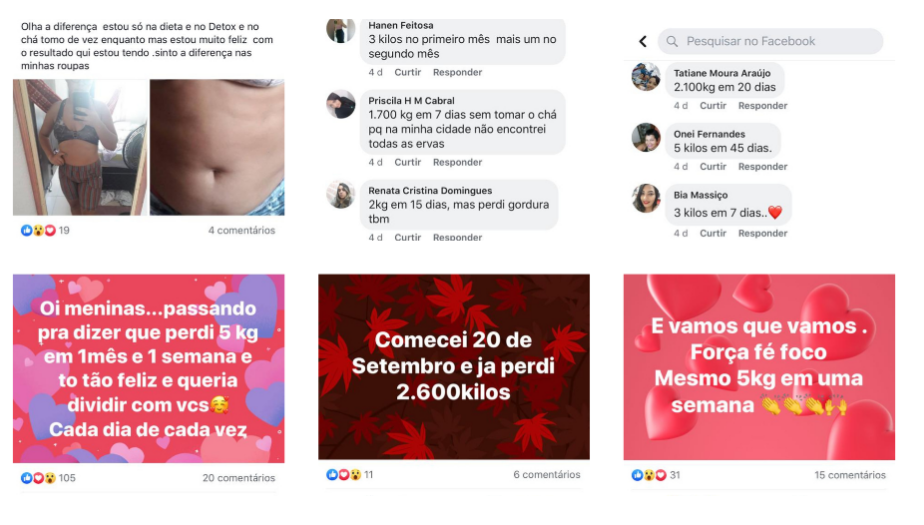Open Priscila H M Cabral's avatar
Screen dimensions: 924x525
341,104
